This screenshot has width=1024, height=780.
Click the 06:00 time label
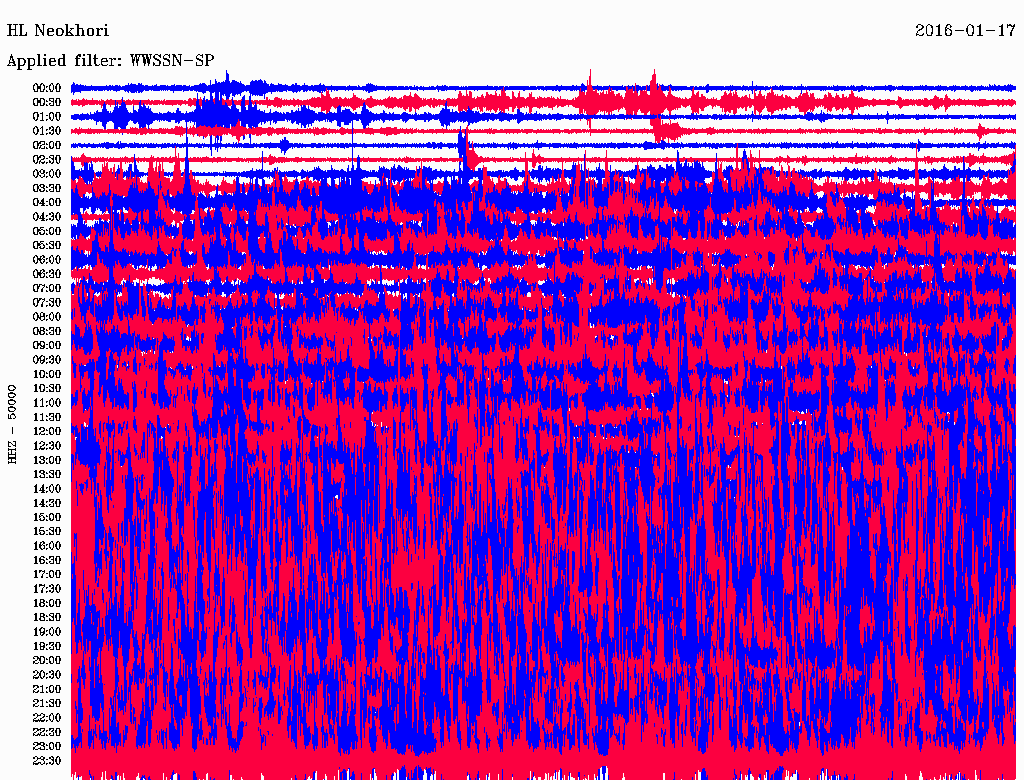47,259
